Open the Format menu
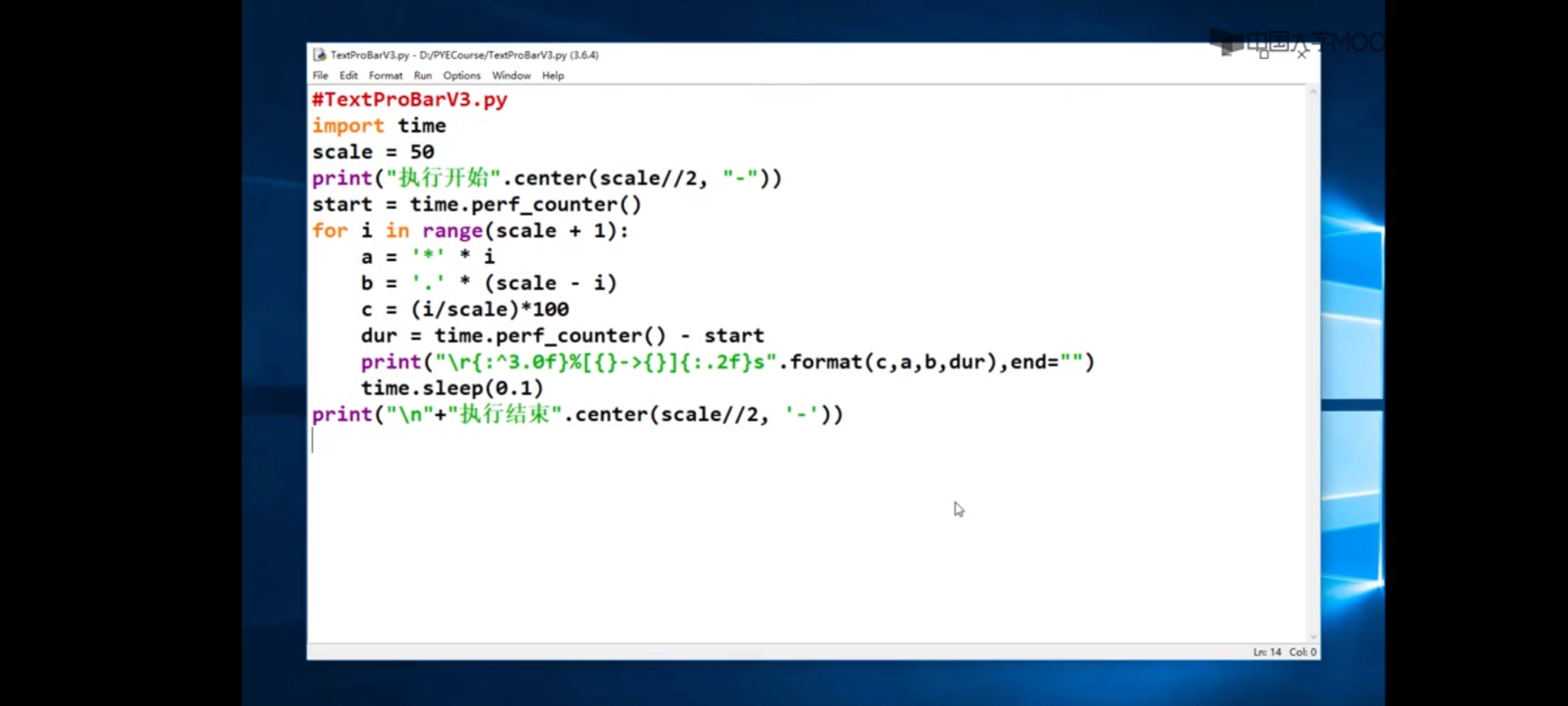Screen dimensions: 1568x706 click(x=385, y=76)
